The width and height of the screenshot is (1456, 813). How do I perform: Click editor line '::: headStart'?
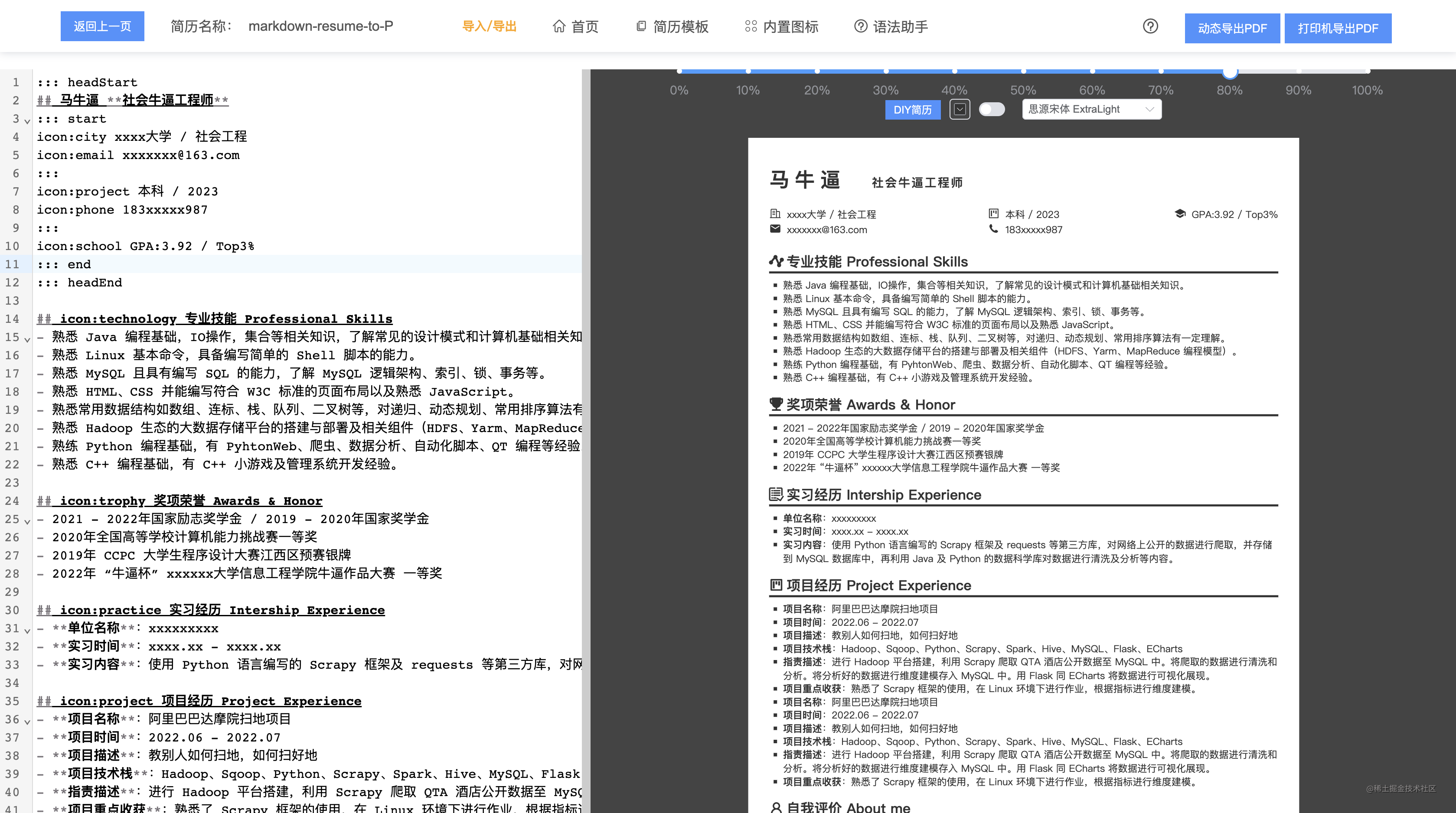click(x=87, y=82)
